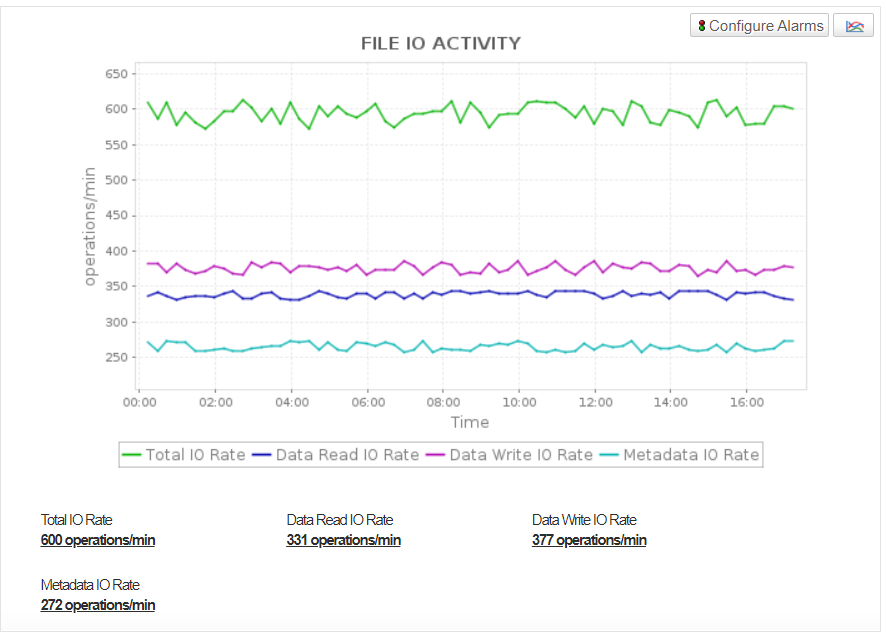The image size is (887, 635).
Task: Click the blue Data Read legend marker
Action: pyautogui.click(x=262, y=455)
